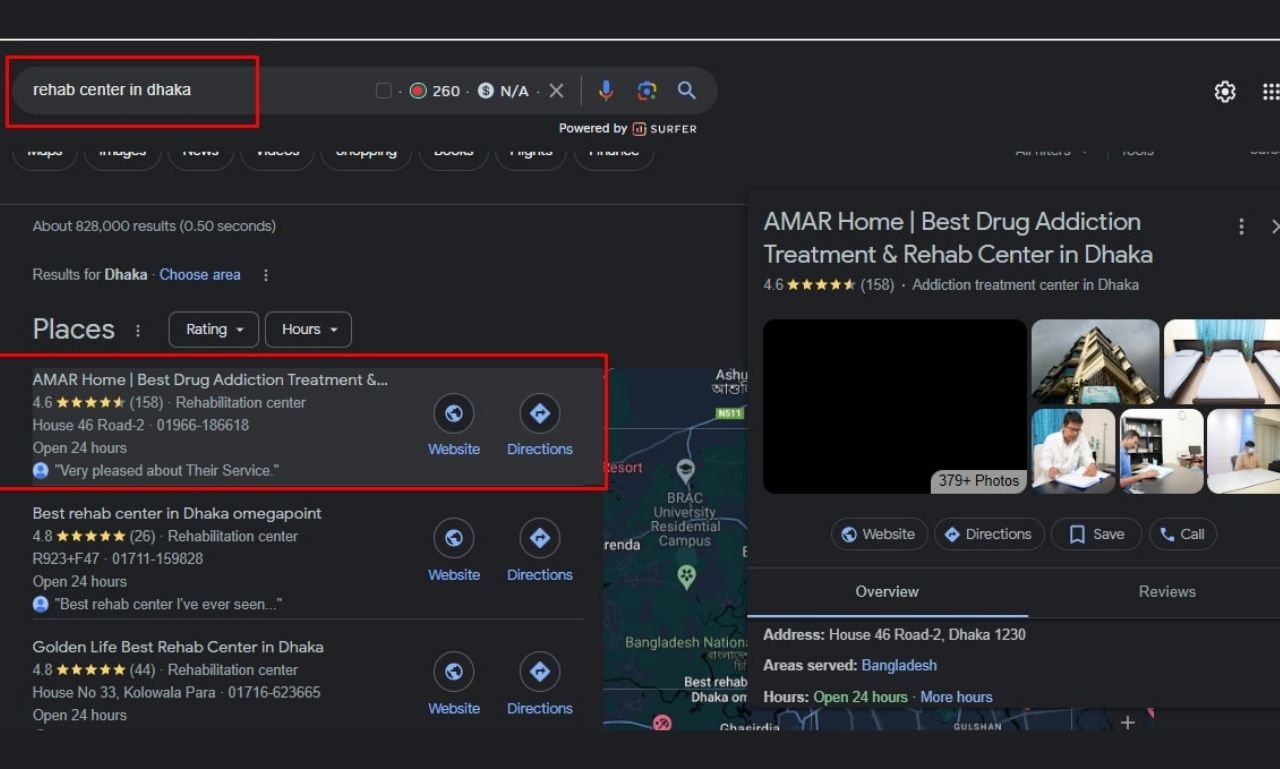Expand the Hours filter dropdown
The width and height of the screenshot is (1280, 769).
tap(308, 329)
